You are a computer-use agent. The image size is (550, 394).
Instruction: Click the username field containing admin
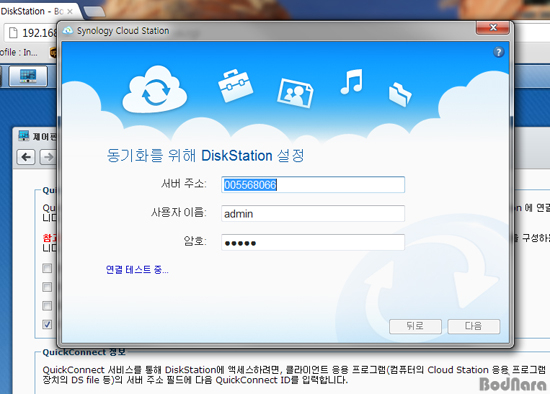coord(313,213)
